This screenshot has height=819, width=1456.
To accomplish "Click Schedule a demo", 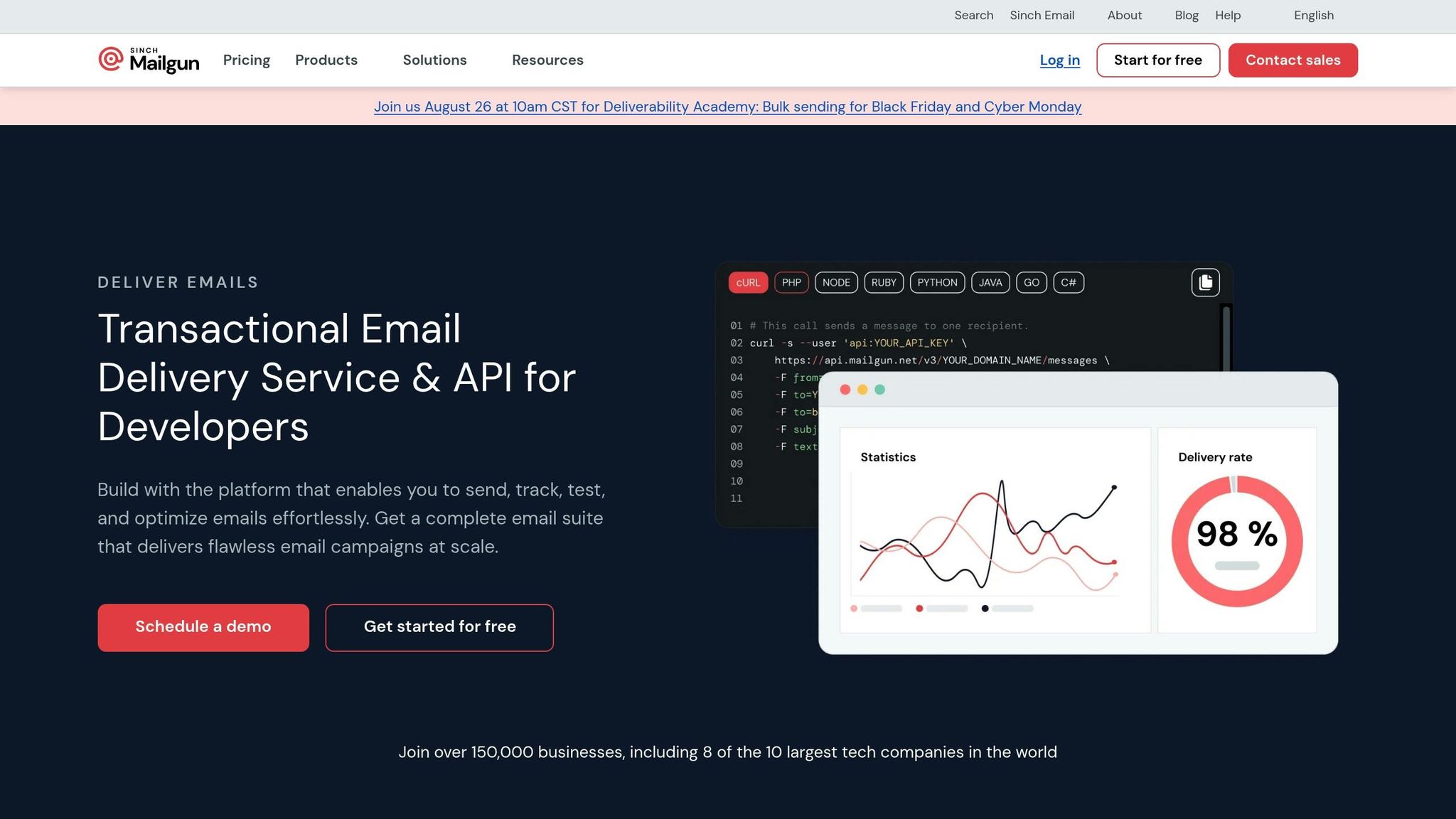I will pos(203,627).
